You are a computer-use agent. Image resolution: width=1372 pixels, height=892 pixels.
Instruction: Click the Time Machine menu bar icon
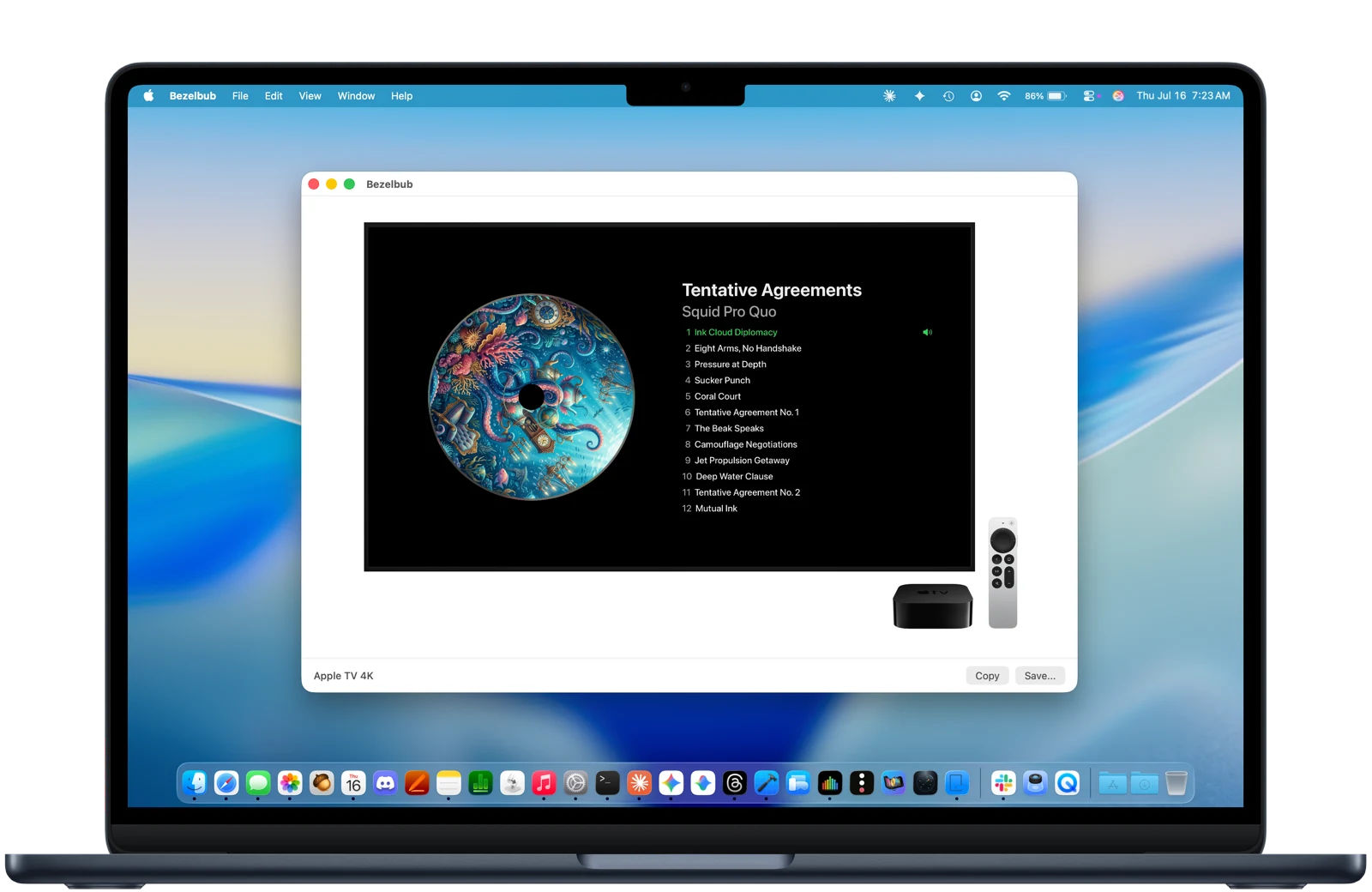pos(948,96)
